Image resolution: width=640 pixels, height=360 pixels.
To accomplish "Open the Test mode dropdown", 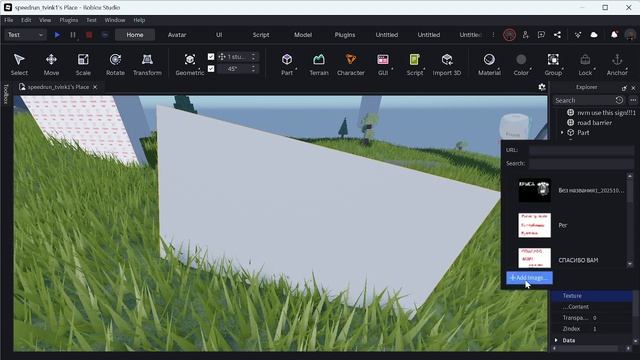I will [25, 35].
